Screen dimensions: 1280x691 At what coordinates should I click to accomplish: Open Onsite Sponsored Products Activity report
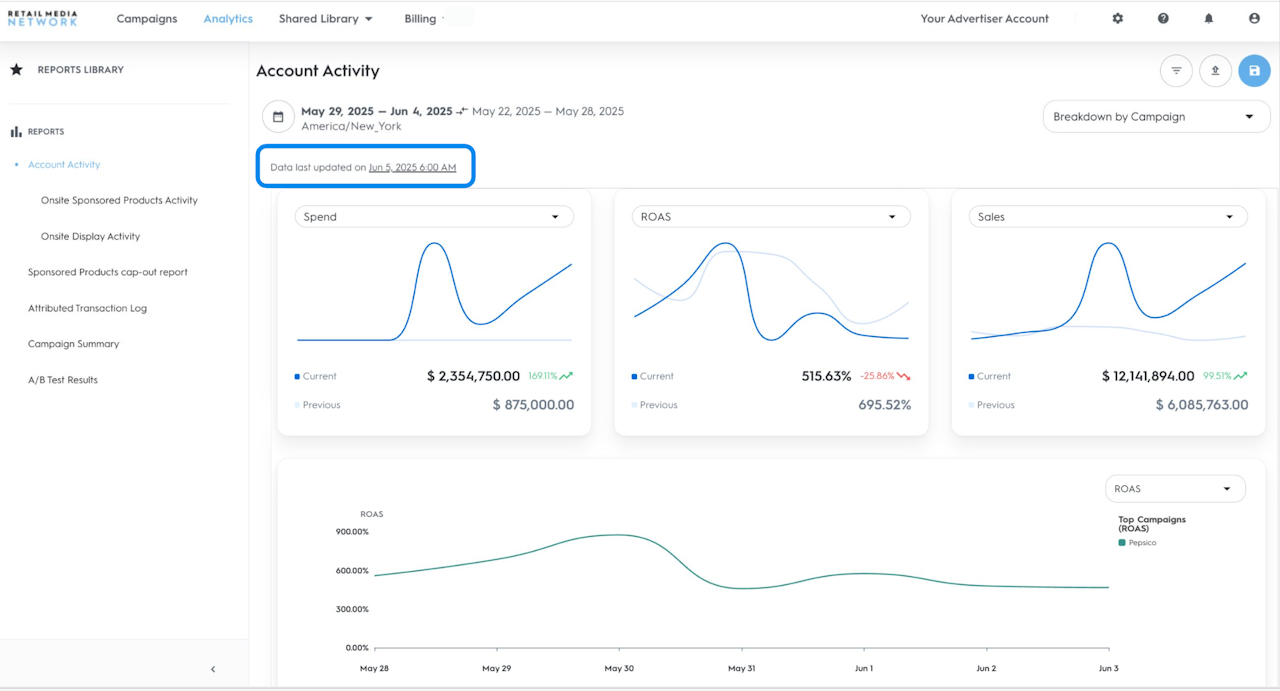click(119, 201)
